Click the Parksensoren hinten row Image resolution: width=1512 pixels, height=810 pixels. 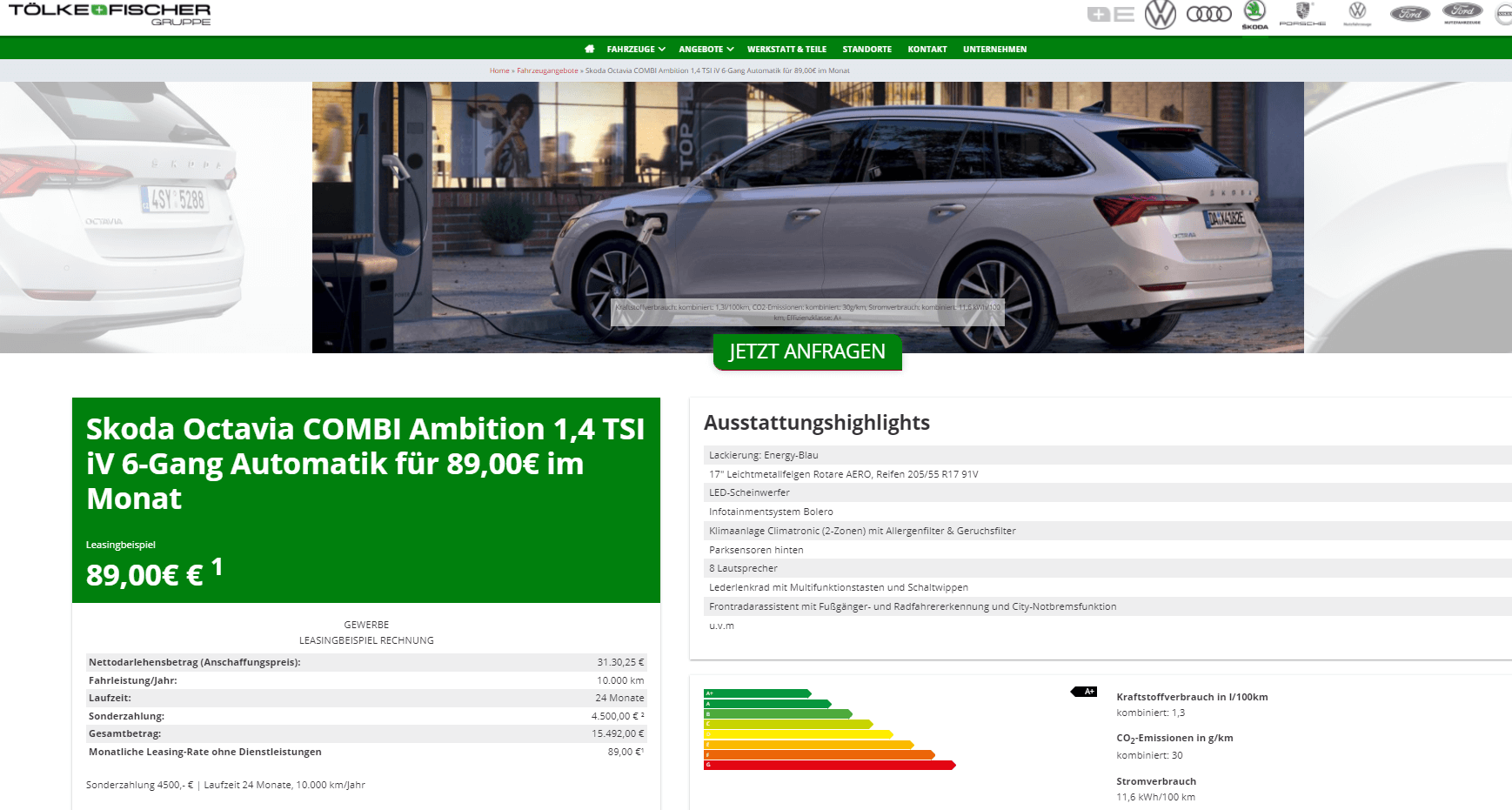1107,550
